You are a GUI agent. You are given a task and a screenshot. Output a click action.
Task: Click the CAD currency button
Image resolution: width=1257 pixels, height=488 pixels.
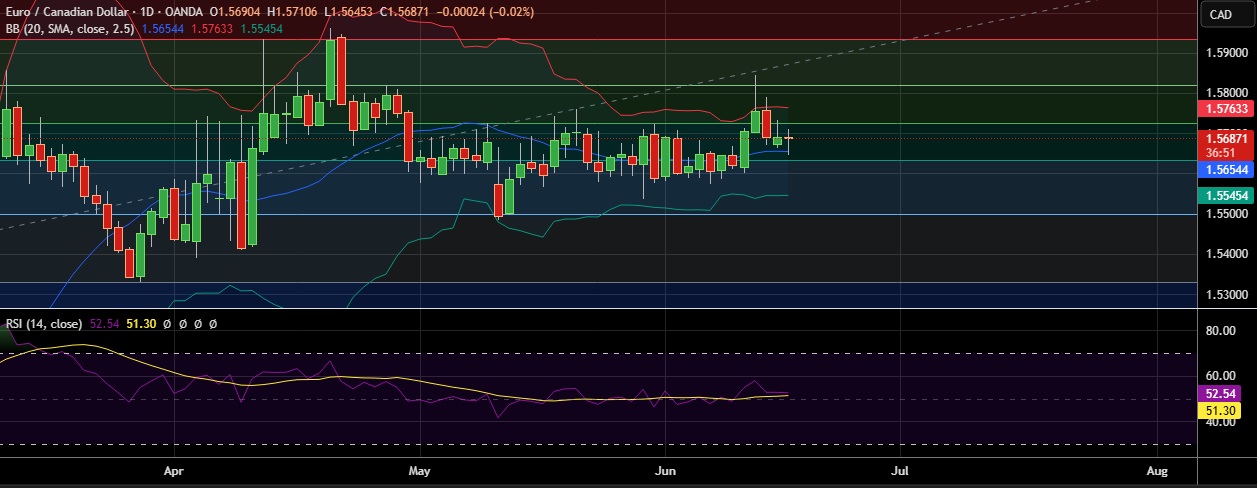(1220, 14)
